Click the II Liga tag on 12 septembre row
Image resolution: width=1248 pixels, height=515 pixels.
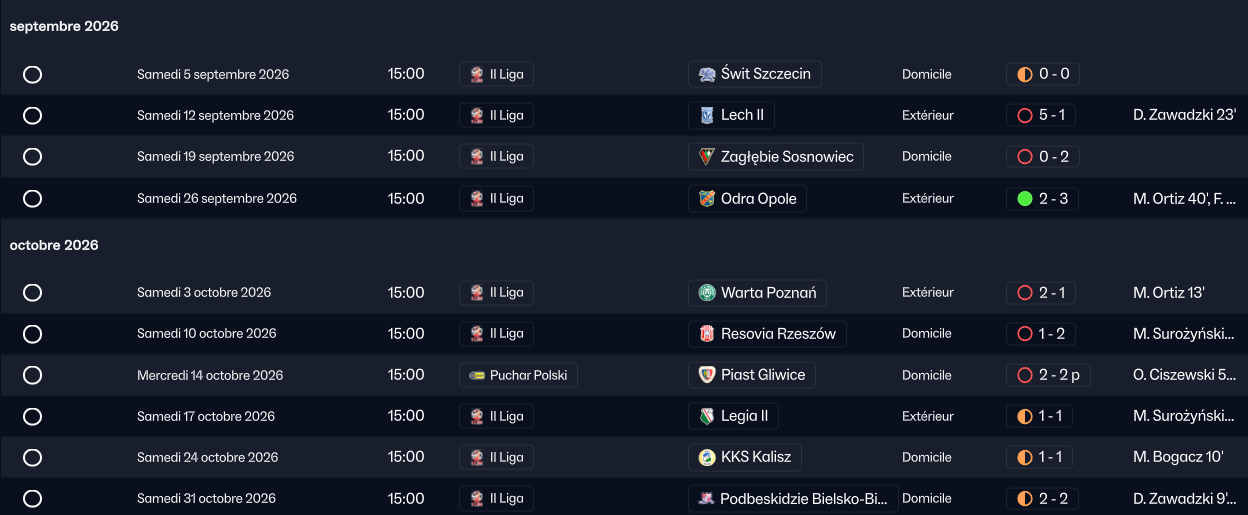[497, 115]
